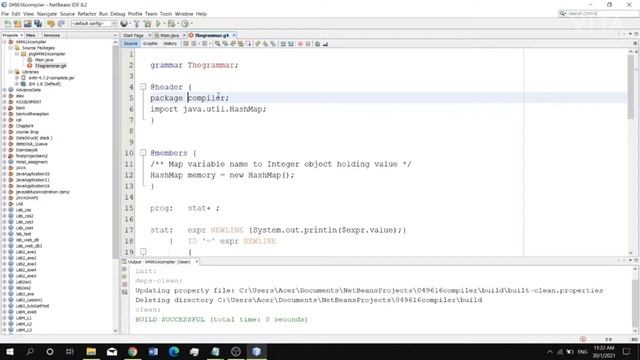
Task: Open File Explorer from the taskbar
Action: click(x=91, y=351)
